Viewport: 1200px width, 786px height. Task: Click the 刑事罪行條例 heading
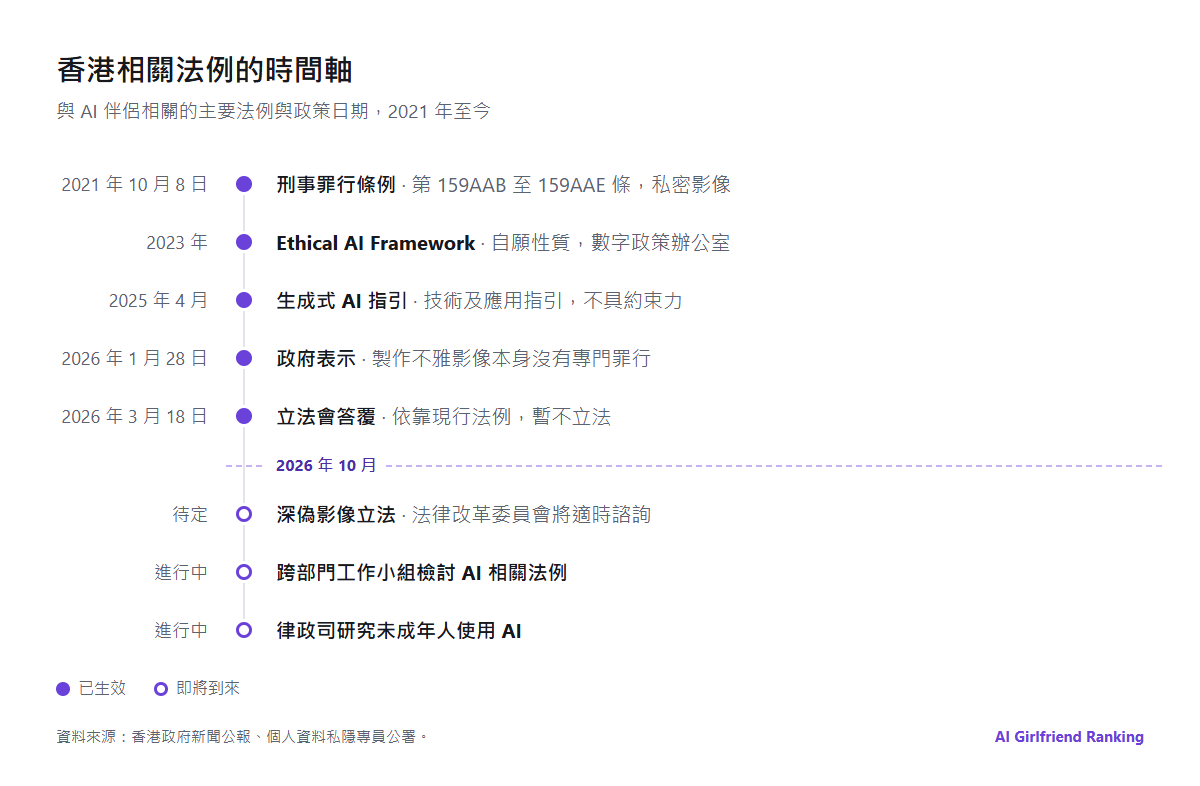click(x=336, y=184)
